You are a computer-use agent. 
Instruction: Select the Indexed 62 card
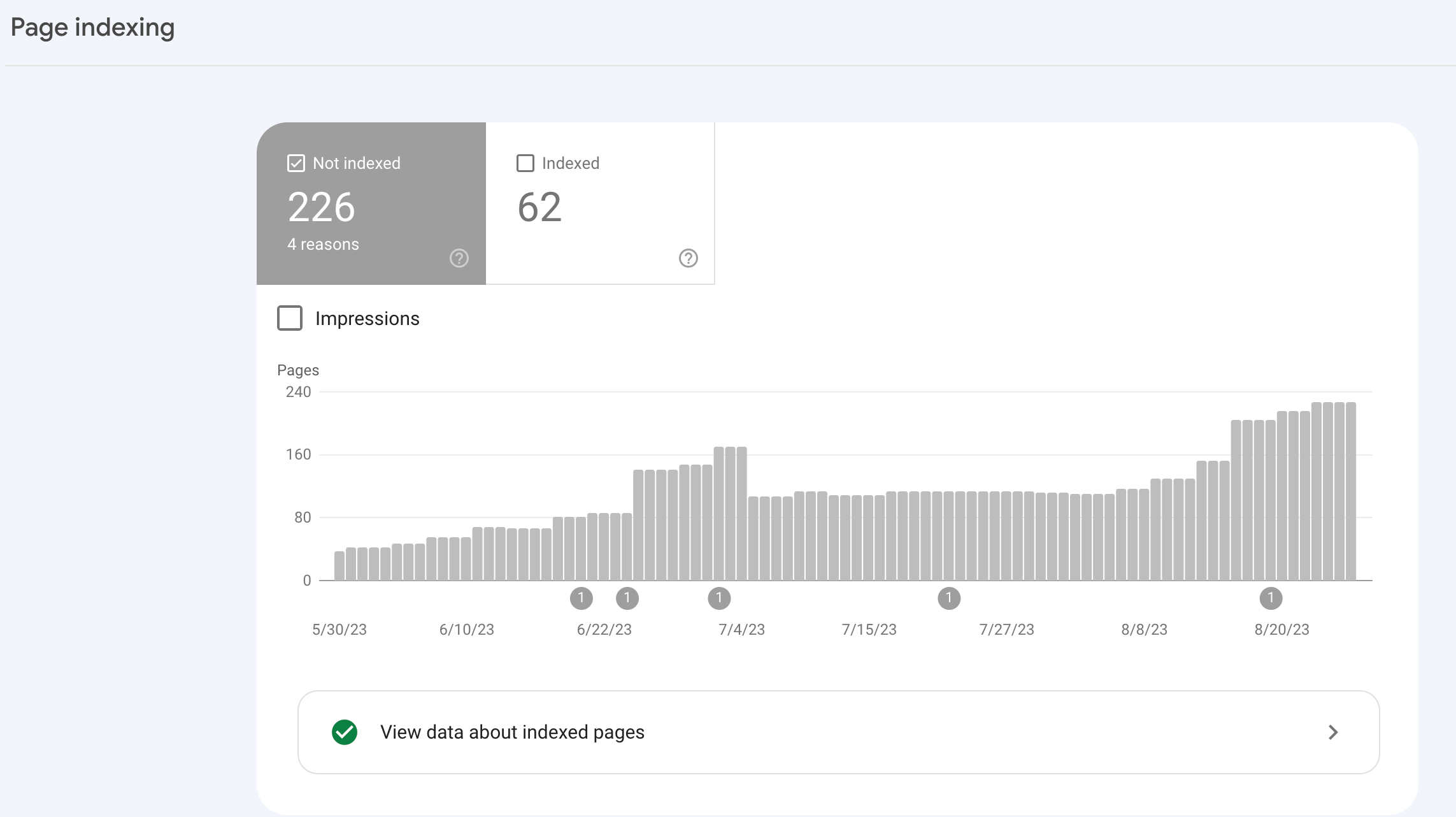[600, 203]
